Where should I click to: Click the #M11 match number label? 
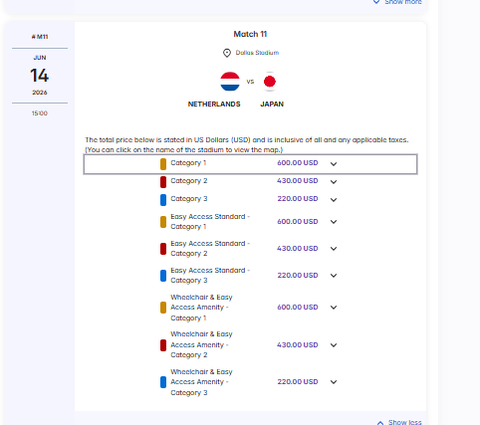(40, 37)
